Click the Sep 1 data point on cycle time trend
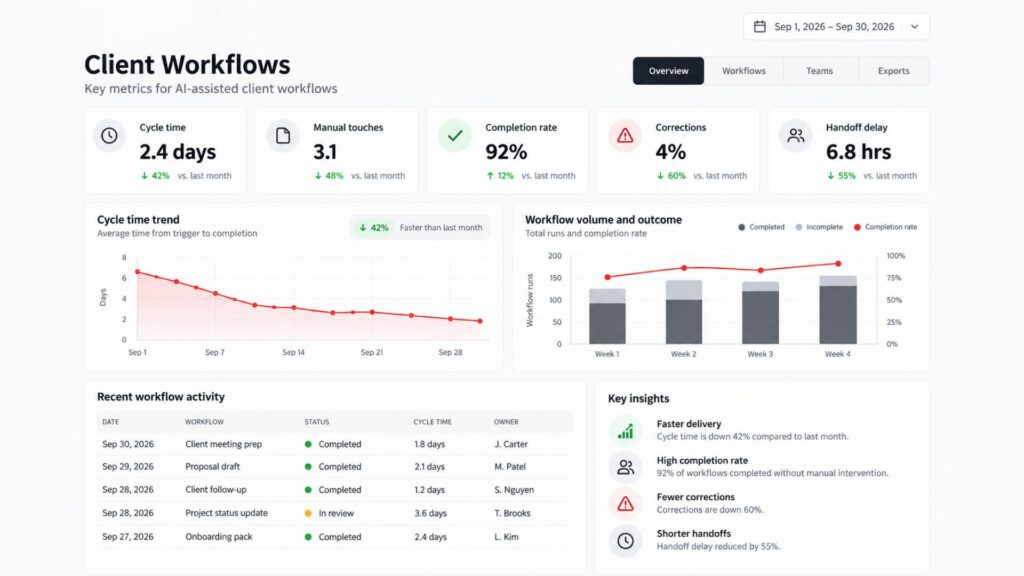Image resolution: width=1024 pixels, height=576 pixels. [x=137, y=272]
